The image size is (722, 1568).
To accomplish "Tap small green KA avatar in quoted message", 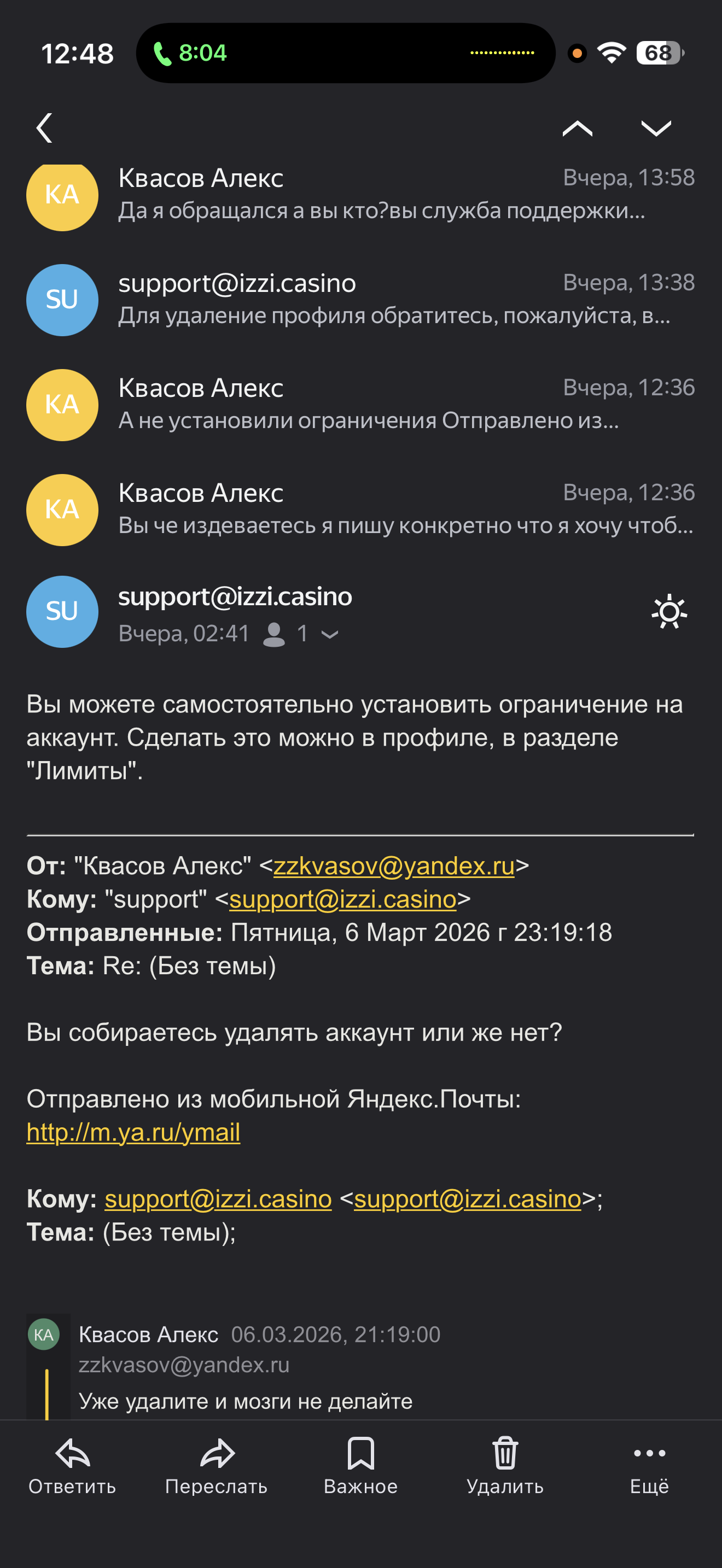I will pos(44,1334).
